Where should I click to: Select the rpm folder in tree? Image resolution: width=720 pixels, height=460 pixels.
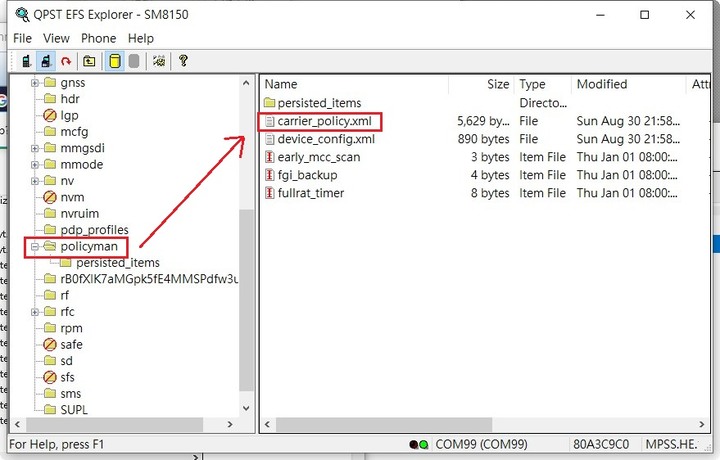coord(71,328)
